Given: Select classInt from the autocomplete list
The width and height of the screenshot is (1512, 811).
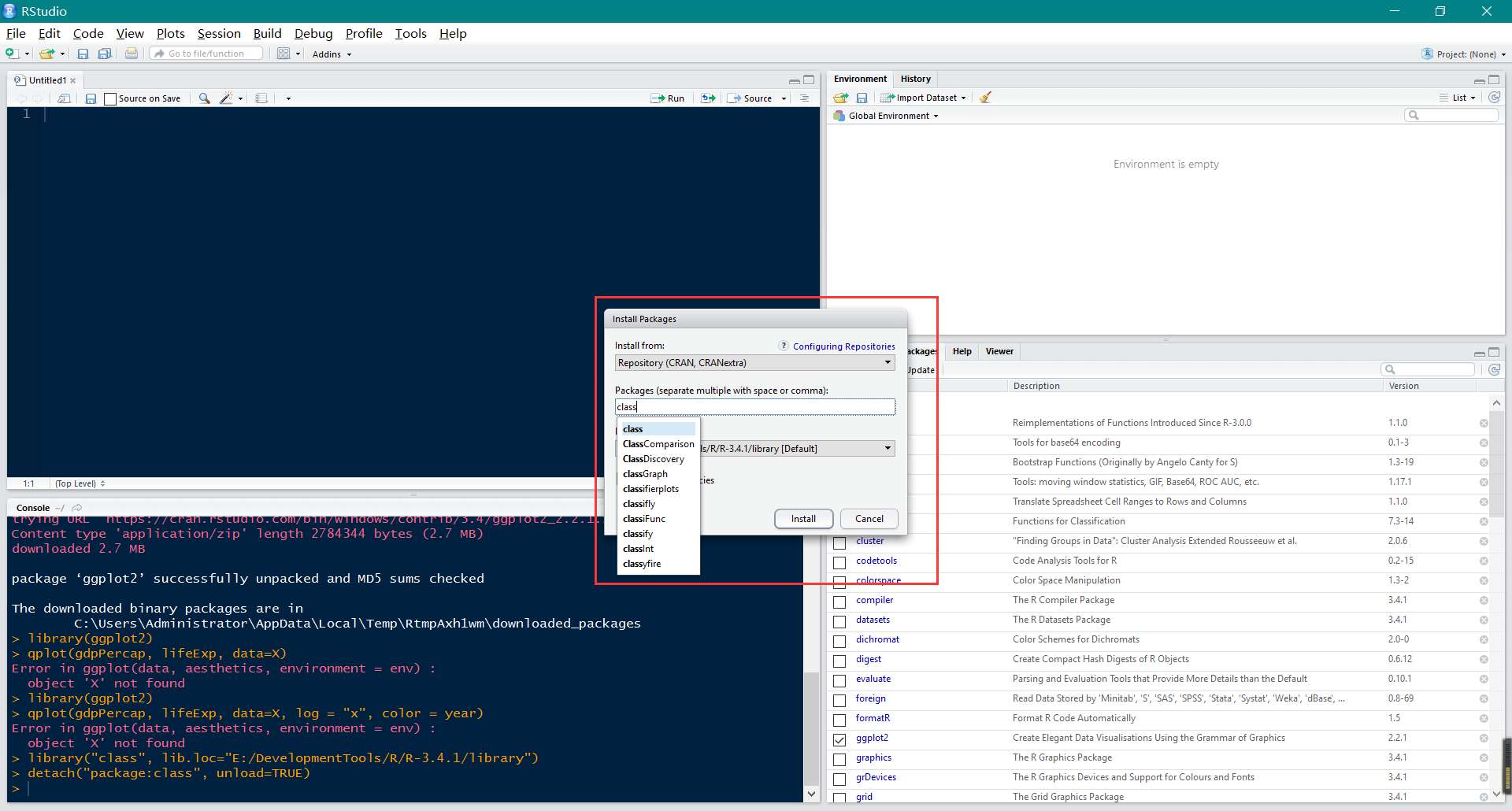Looking at the screenshot, I should pos(638,549).
